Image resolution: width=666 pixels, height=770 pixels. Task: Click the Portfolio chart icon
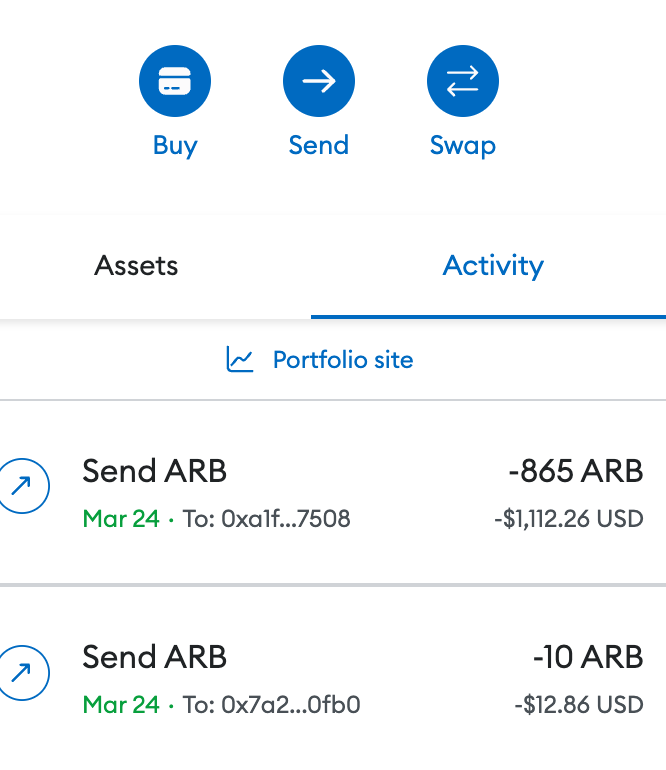[x=240, y=359]
